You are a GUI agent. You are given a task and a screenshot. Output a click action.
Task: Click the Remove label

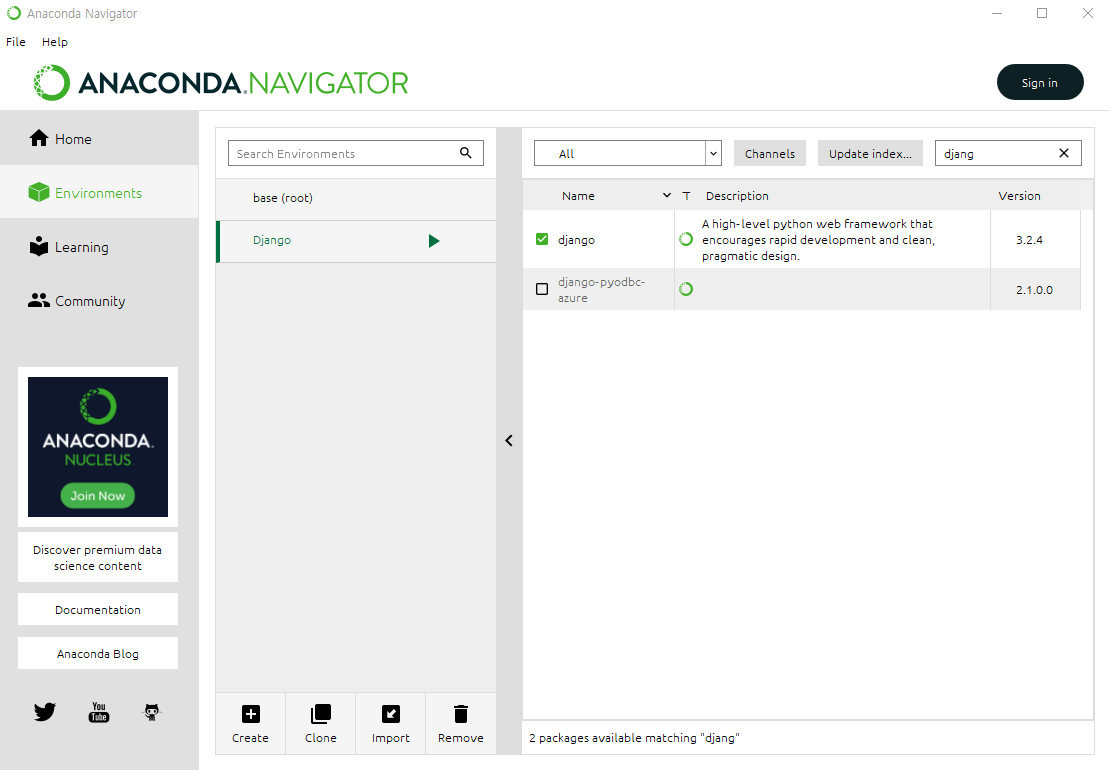(x=460, y=737)
